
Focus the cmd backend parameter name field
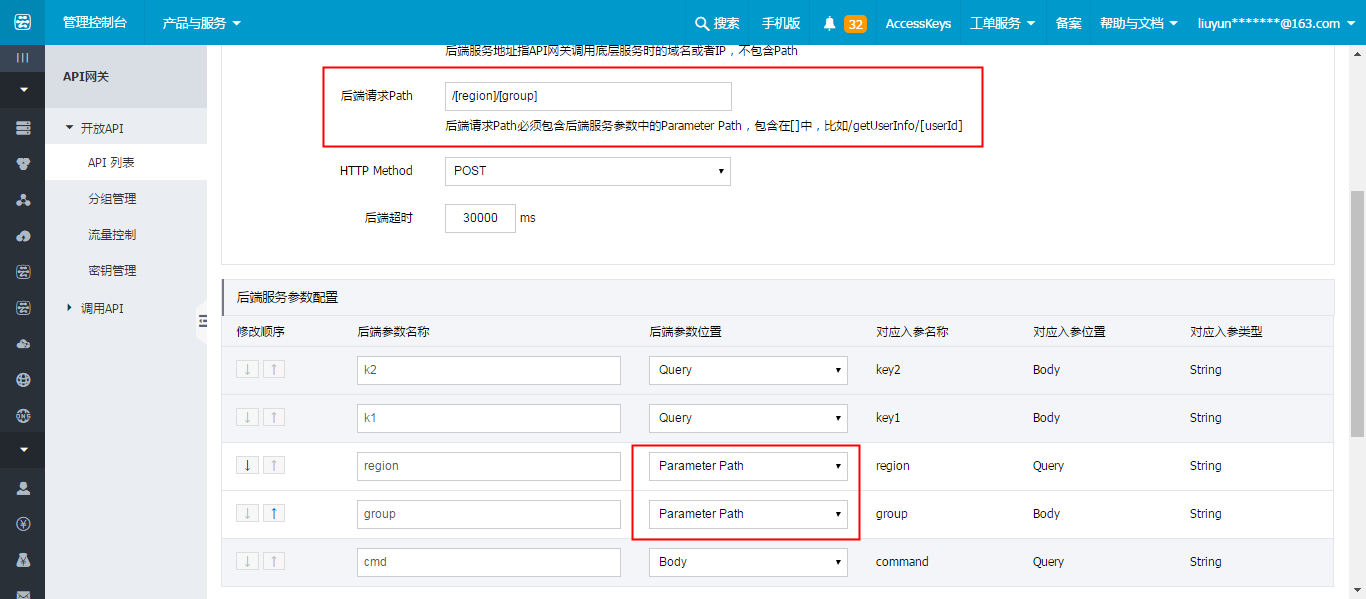click(489, 562)
